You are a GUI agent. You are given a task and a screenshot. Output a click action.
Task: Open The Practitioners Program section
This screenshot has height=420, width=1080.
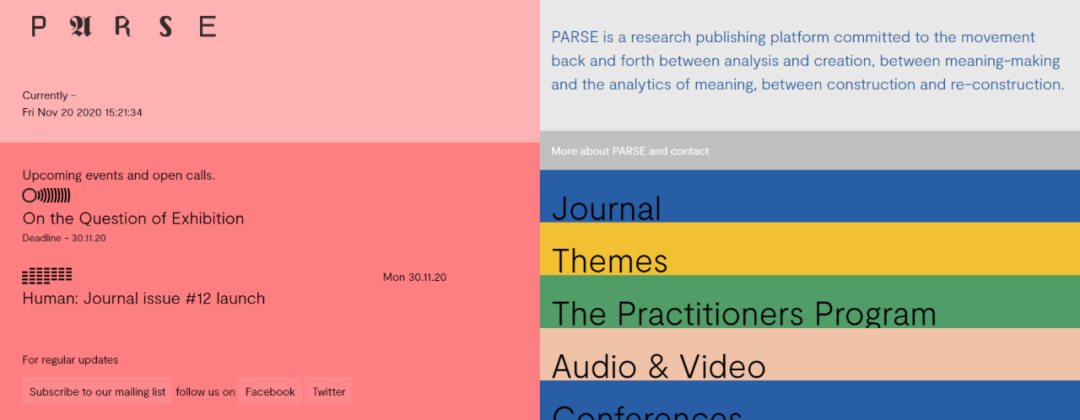[x=810, y=302]
